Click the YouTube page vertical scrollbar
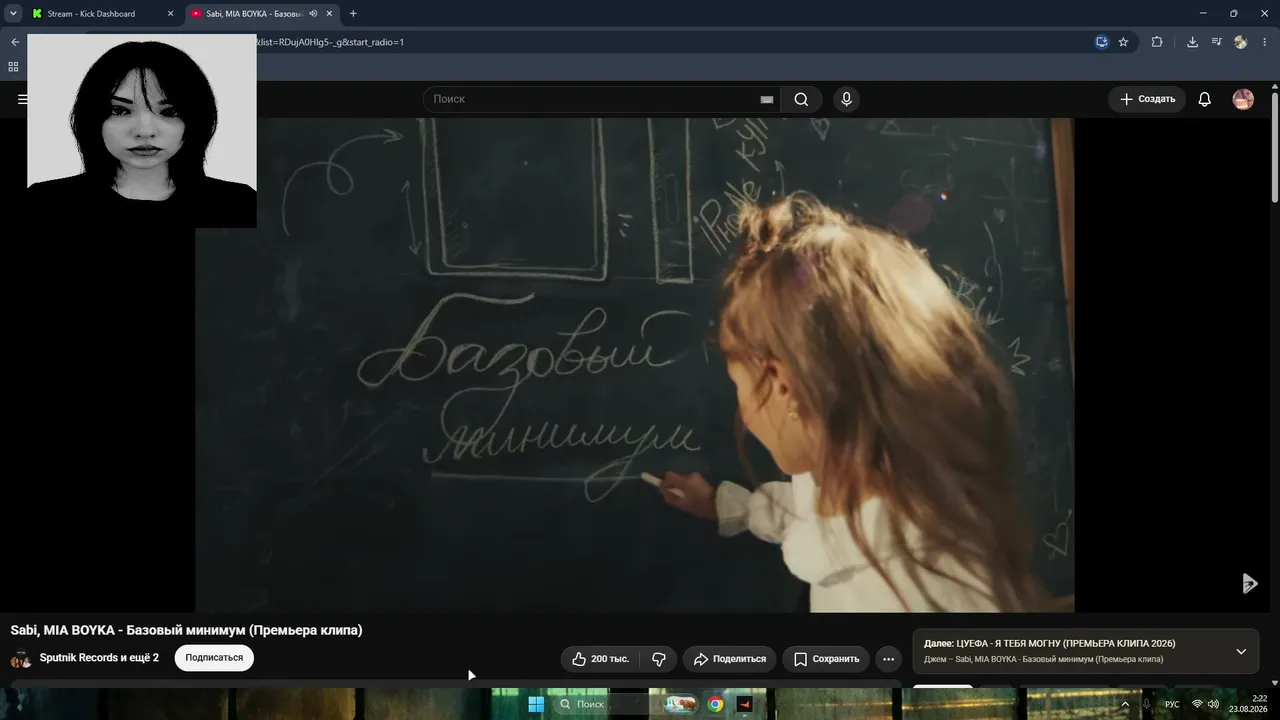Viewport: 1280px width, 720px height. [x=1275, y=150]
